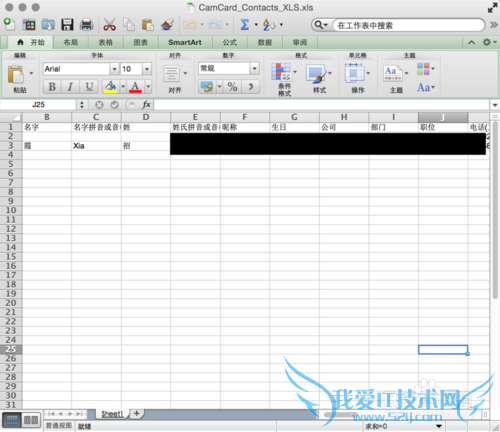Screen dimensions: 500x432
Task: Switch to the 布局 tab
Action: point(71,42)
